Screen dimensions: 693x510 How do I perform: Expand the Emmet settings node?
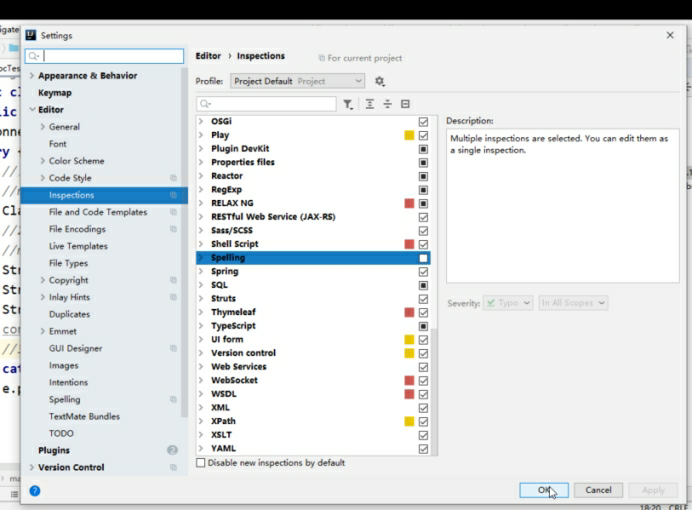(42, 331)
